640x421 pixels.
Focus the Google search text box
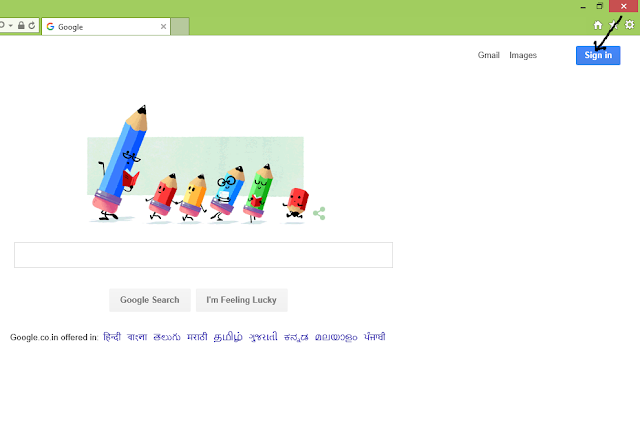point(204,255)
